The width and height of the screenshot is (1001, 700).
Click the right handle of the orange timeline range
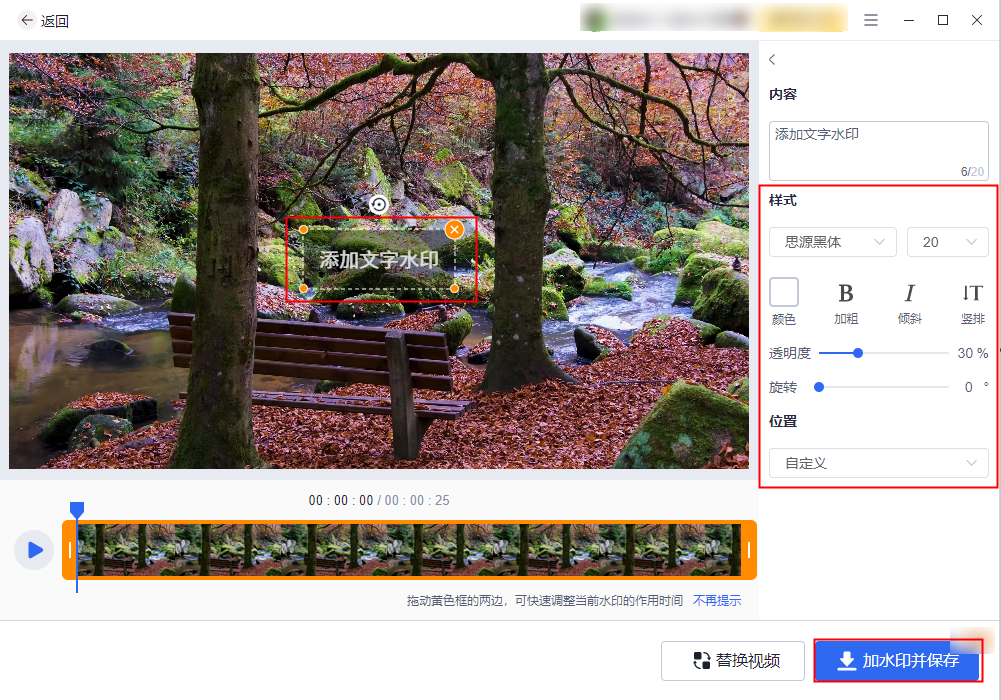[x=749, y=550]
